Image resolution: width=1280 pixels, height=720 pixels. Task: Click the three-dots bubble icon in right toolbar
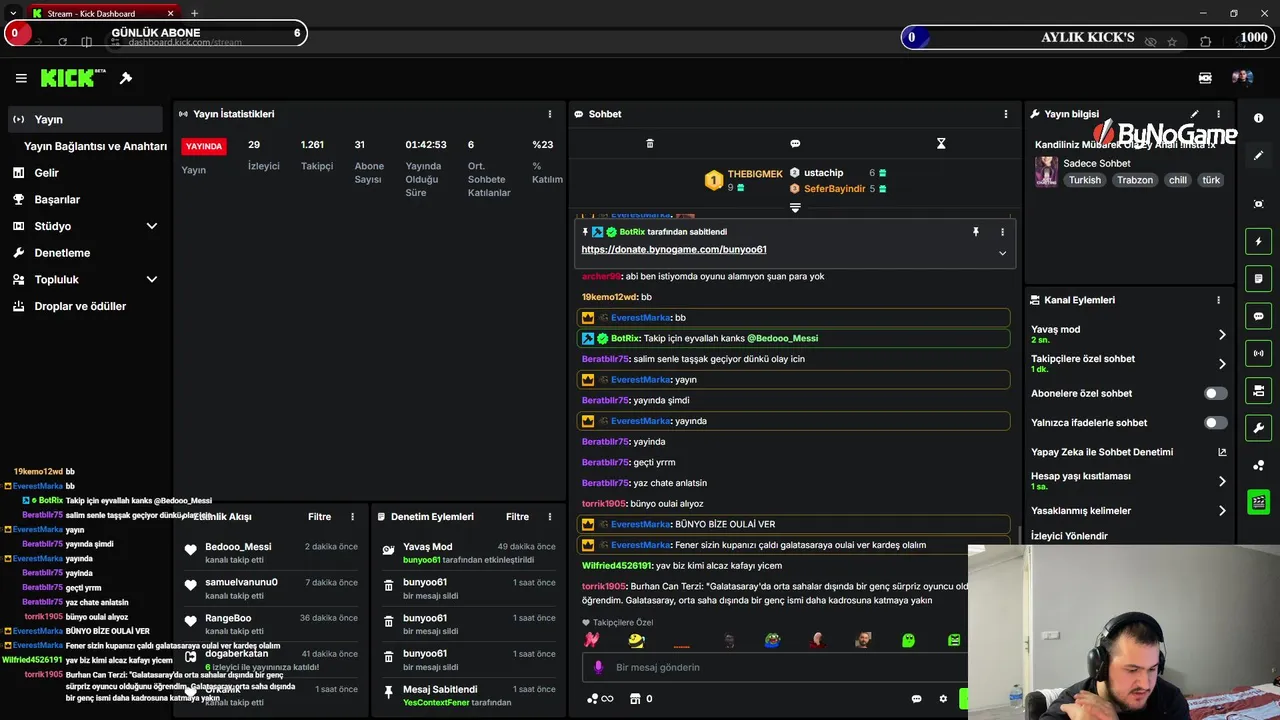(1258, 465)
